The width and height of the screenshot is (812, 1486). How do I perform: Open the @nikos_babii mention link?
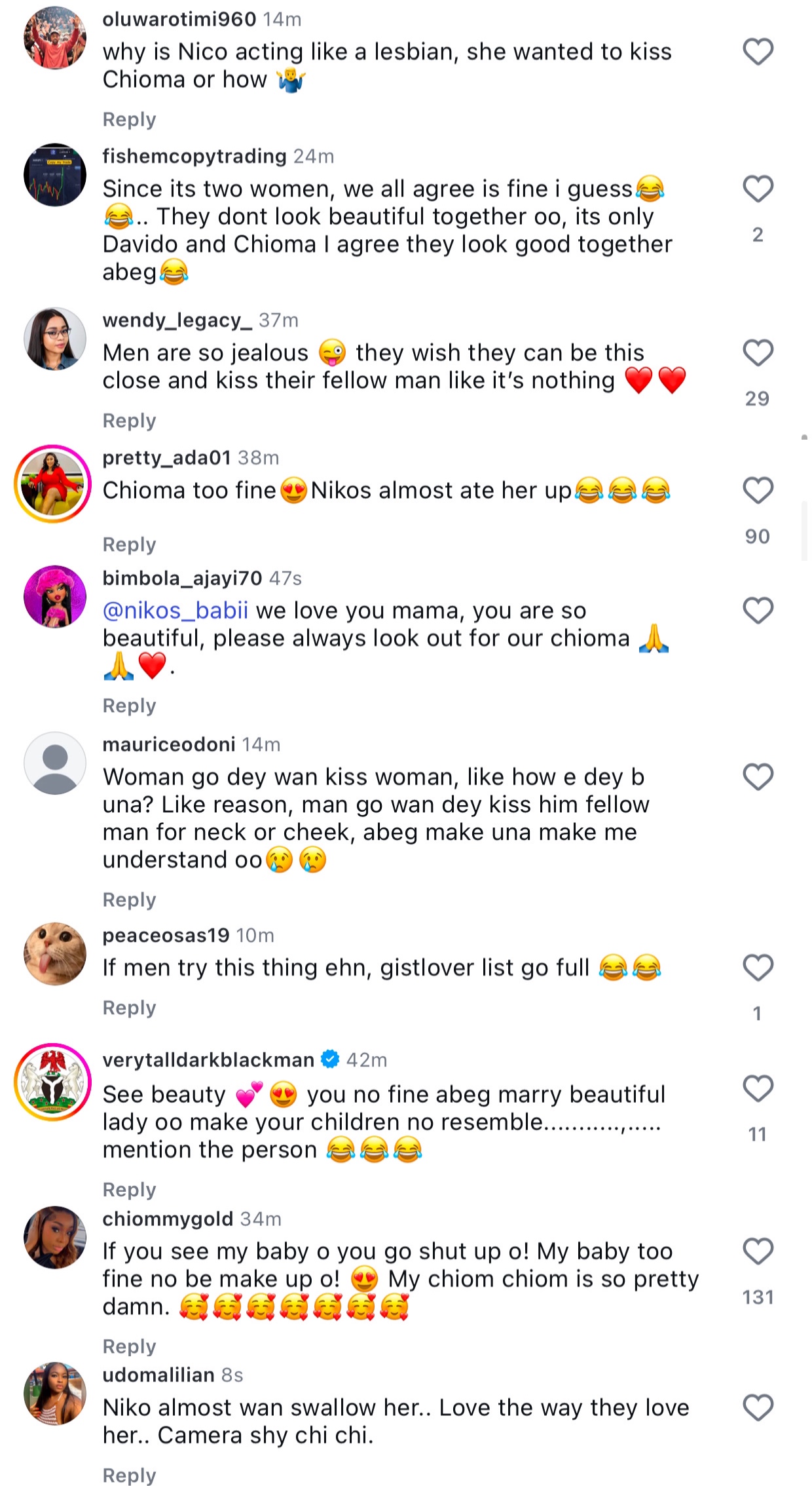pos(175,611)
